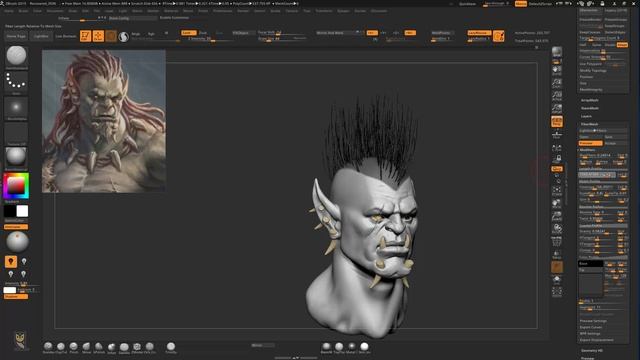
Task: Click the owl logo icon bottom left
Action: coord(20,340)
